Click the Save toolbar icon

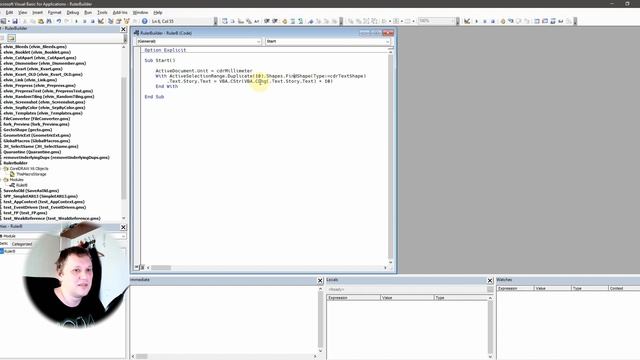point(15,21)
